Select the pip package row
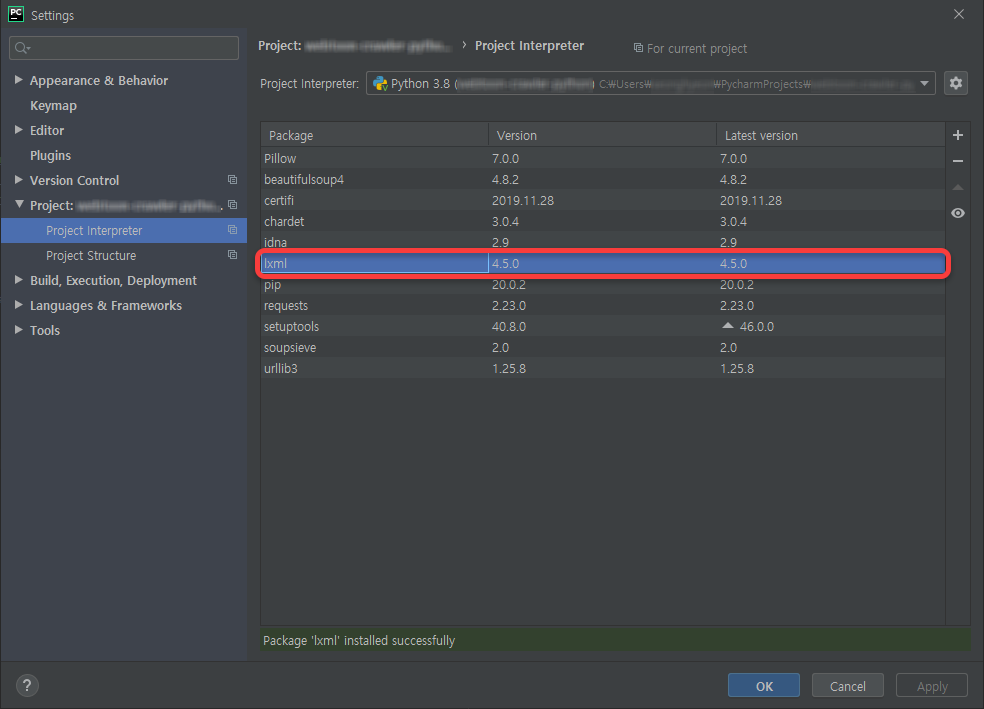Image resolution: width=984 pixels, height=709 pixels. 603,284
